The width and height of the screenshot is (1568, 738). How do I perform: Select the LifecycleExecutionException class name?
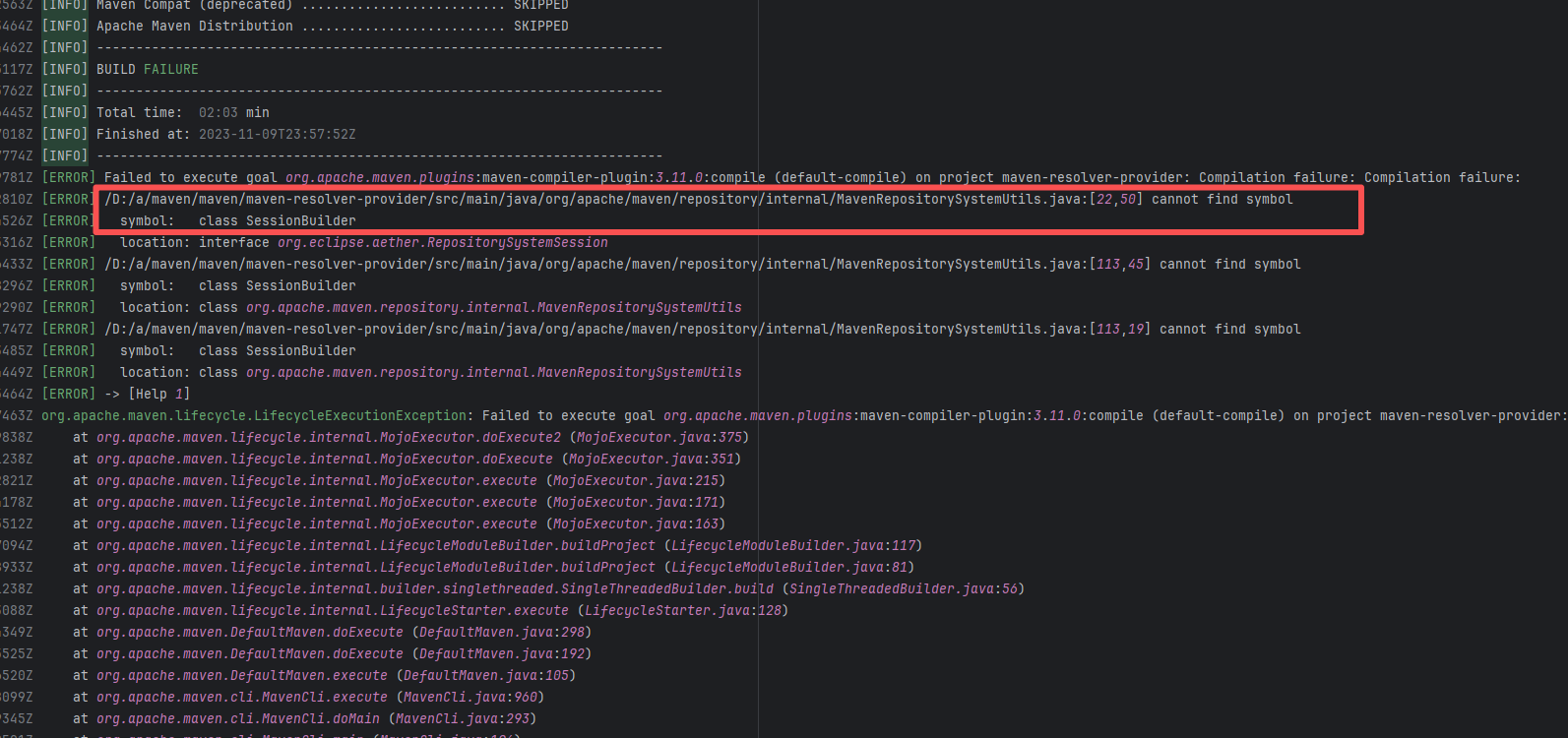pos(253,416)
